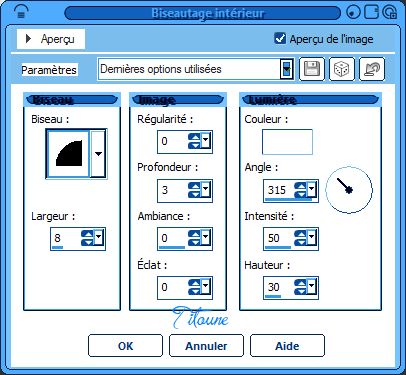
Task: Decrease Hauteur with down arrow
Action: (x=300, y=291)
